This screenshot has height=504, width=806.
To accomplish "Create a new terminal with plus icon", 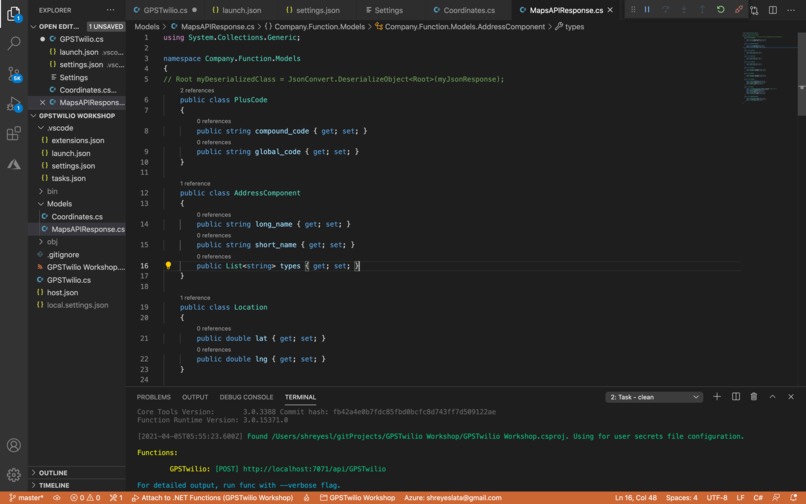I will pos(717,397).
